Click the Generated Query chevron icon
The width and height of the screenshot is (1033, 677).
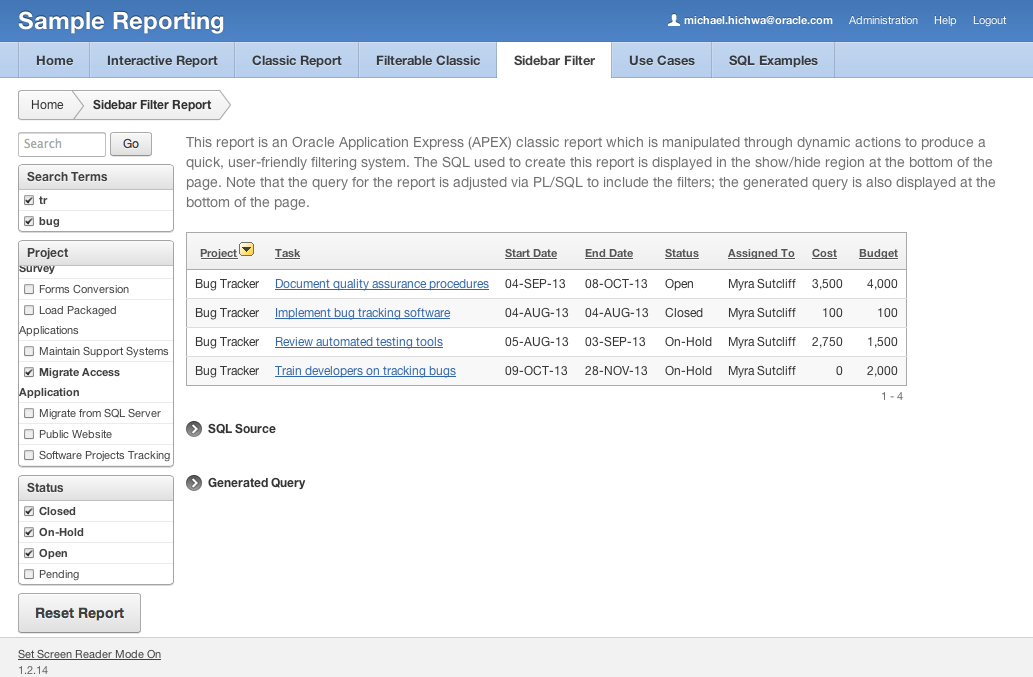[x=193, y=482]
